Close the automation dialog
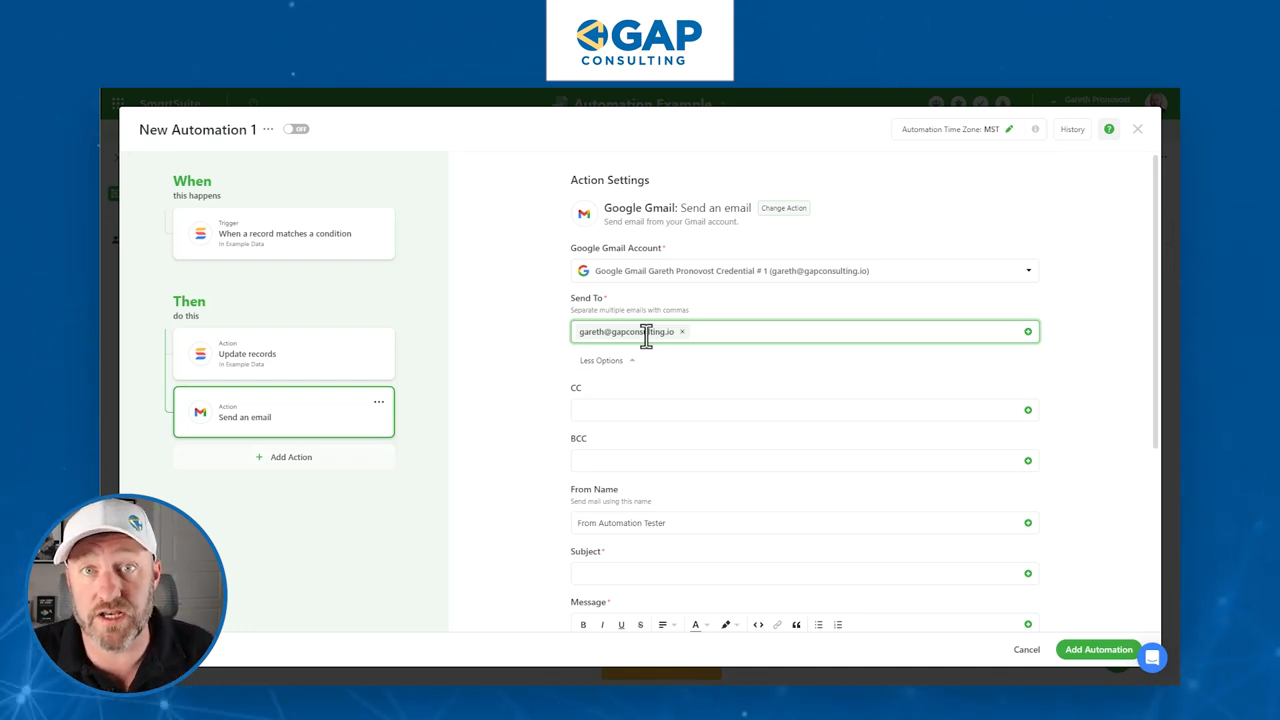This screenshot has width=1280, height=720. [x=1137, y=129]
